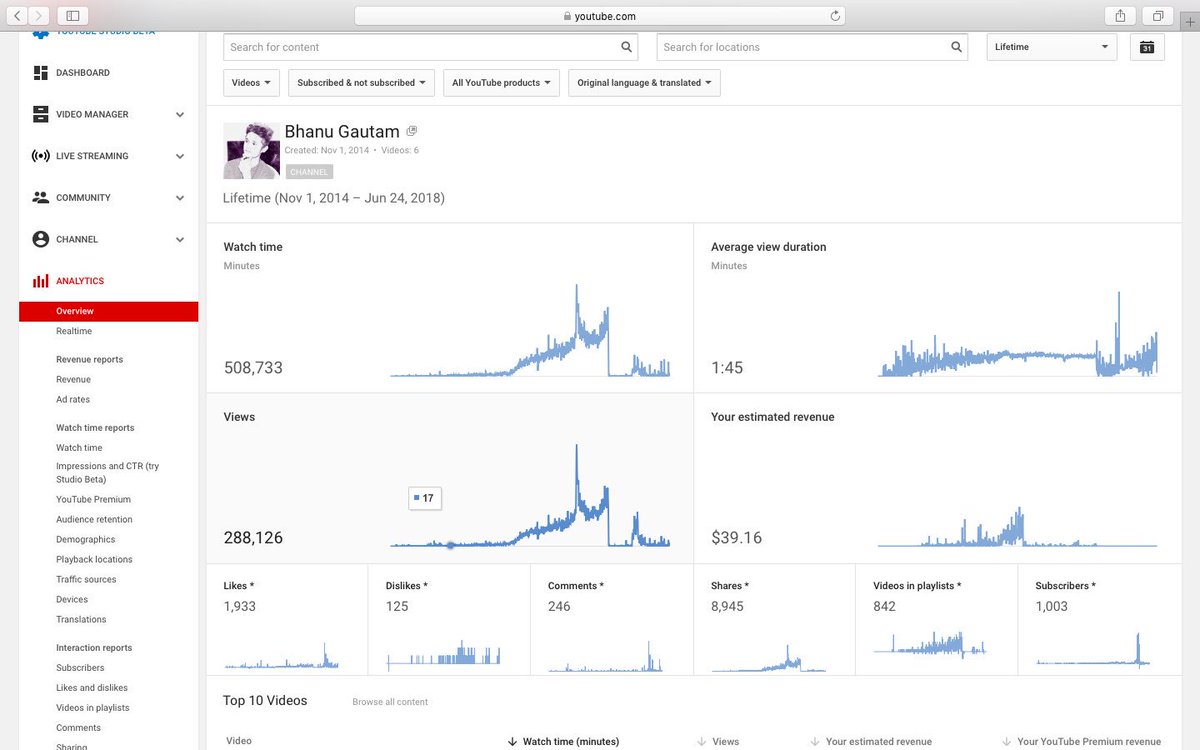
Task: Expand the Community section
Action: pyautogui.click(x=180, y=198)
